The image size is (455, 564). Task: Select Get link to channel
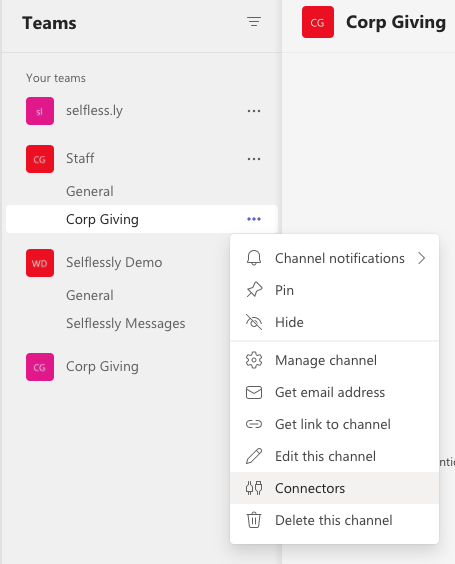[x=335, y=424]
